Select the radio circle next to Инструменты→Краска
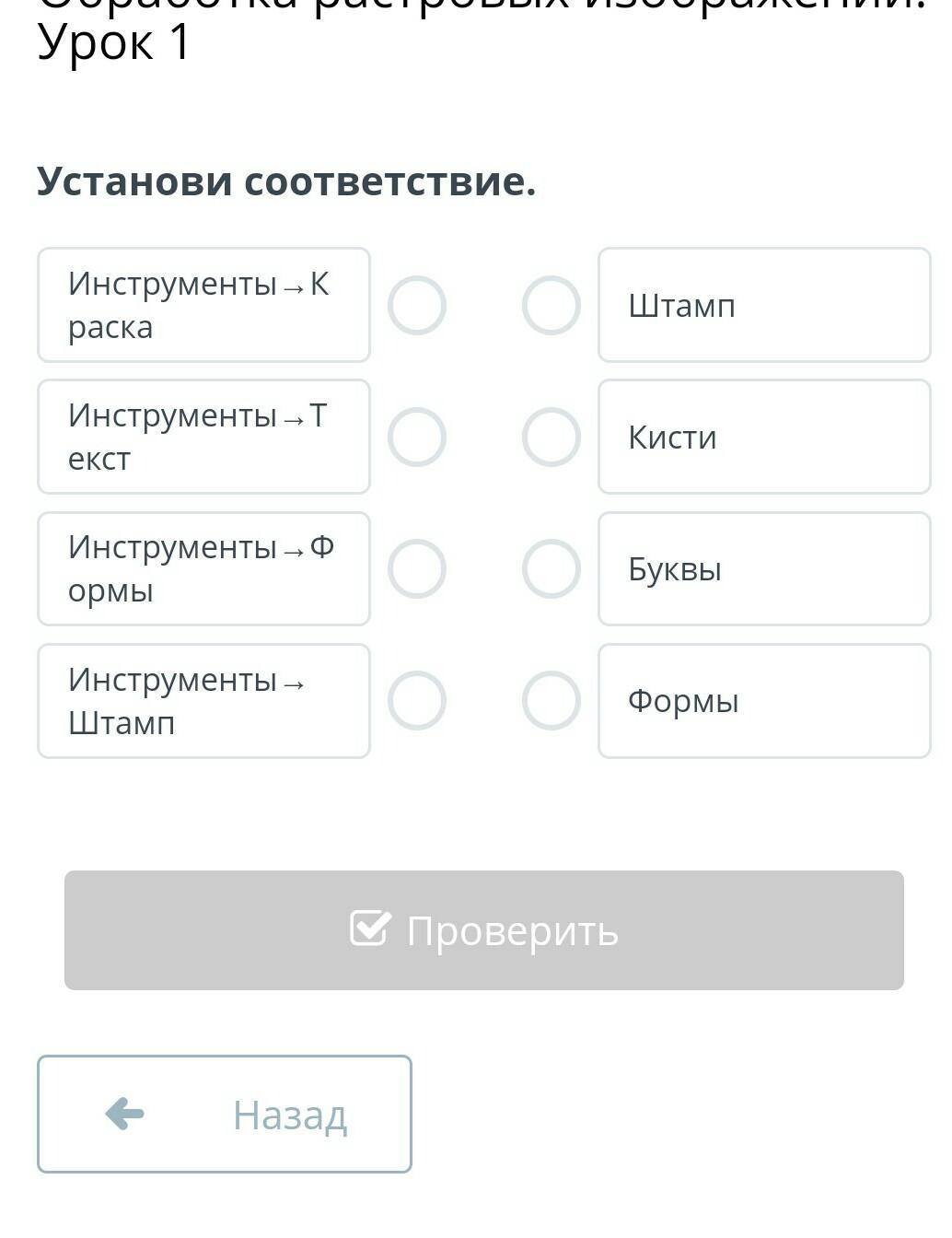This screenshot has width=952, height=1238. pos(417,305)
